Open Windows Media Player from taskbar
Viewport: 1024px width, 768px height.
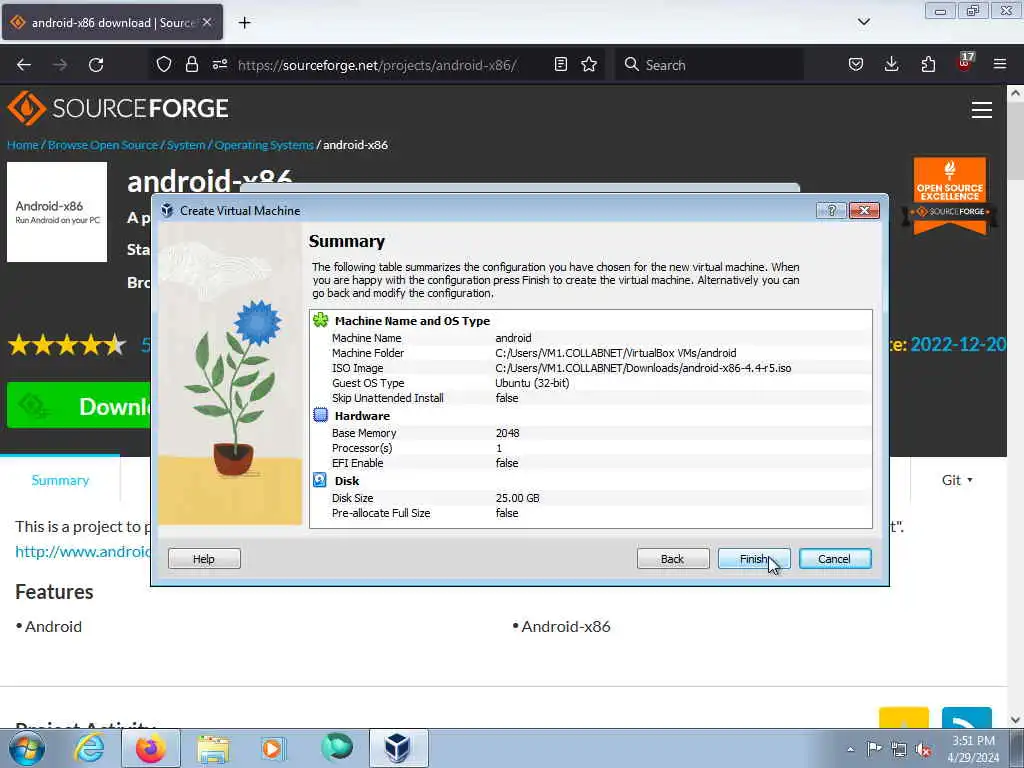(272, 748)
